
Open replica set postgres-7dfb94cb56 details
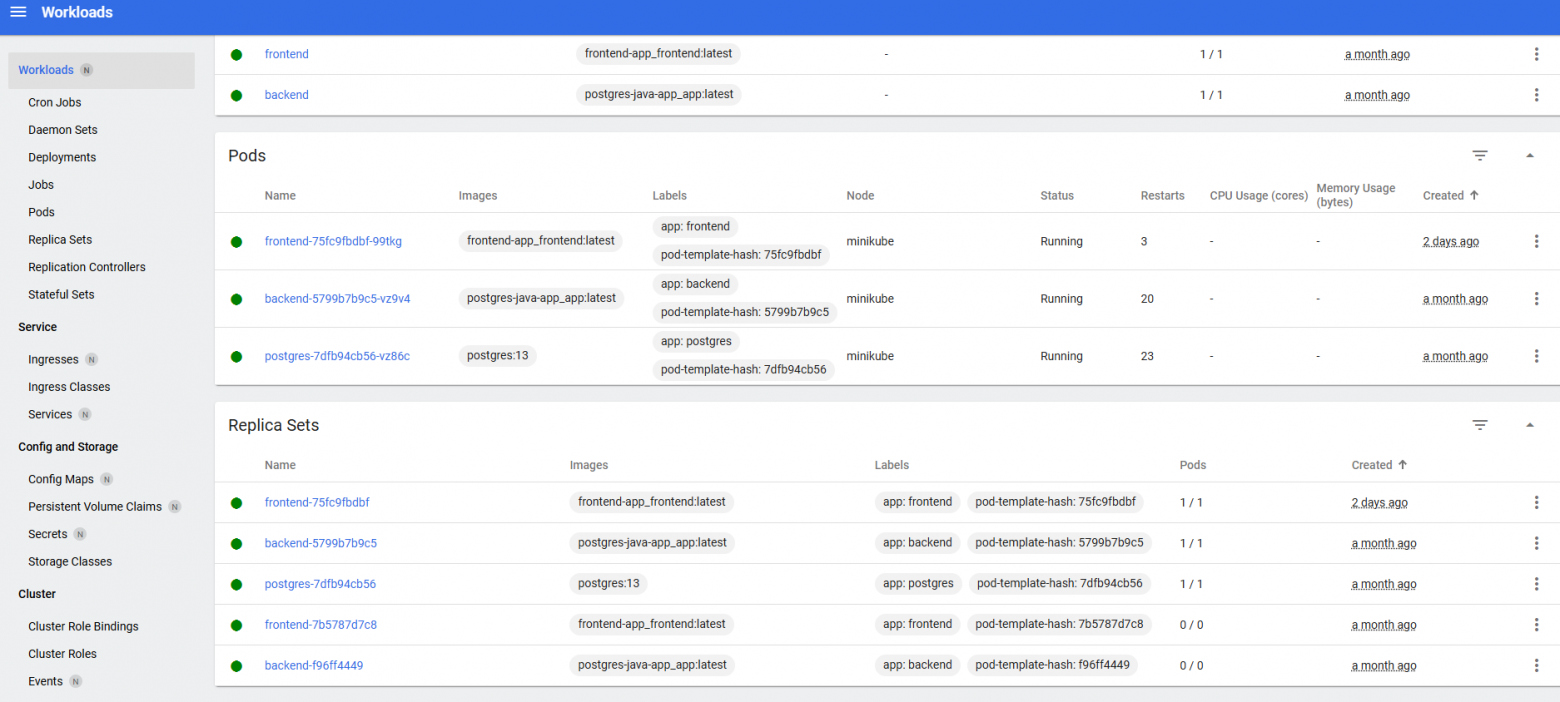320,583
